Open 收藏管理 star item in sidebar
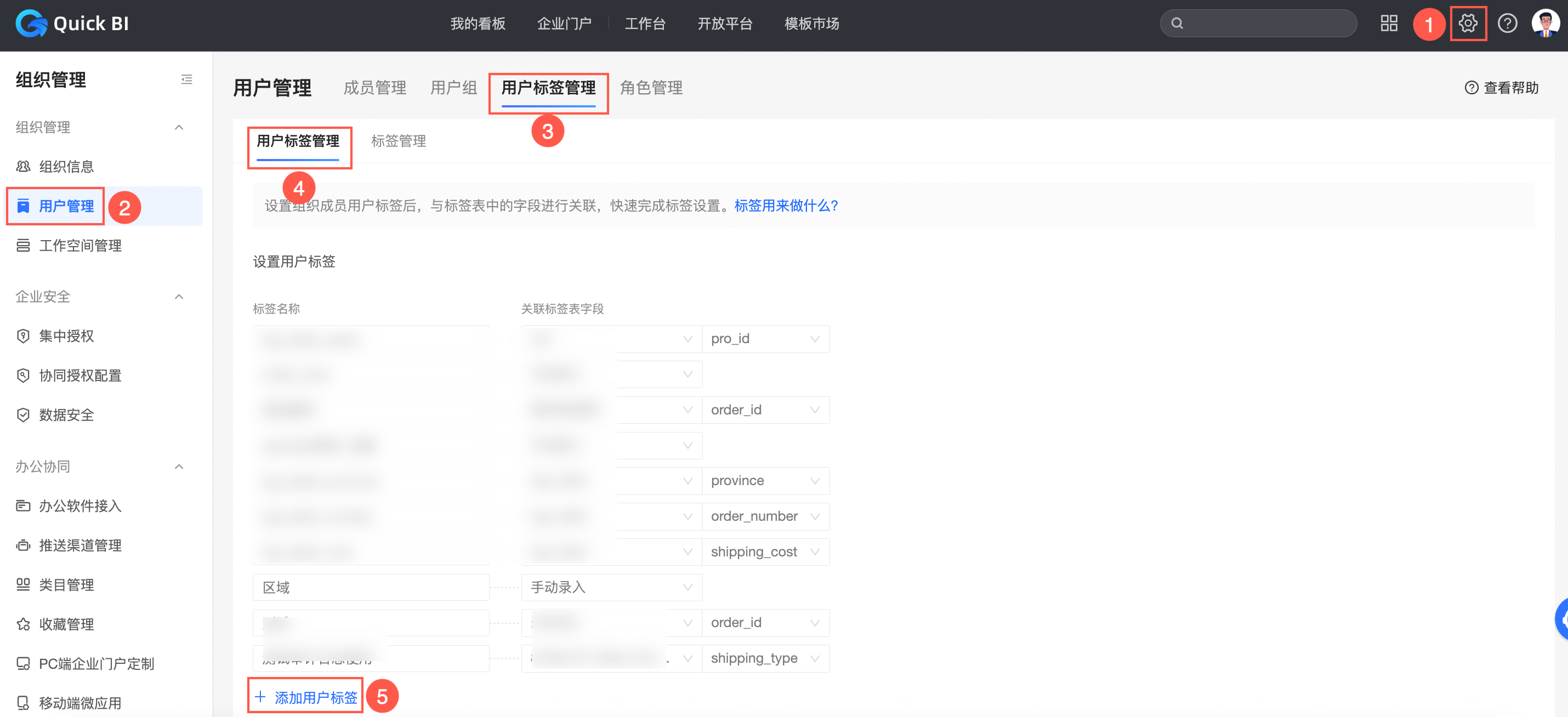Viewport: 1568px width, 717px height. [66, 624]
